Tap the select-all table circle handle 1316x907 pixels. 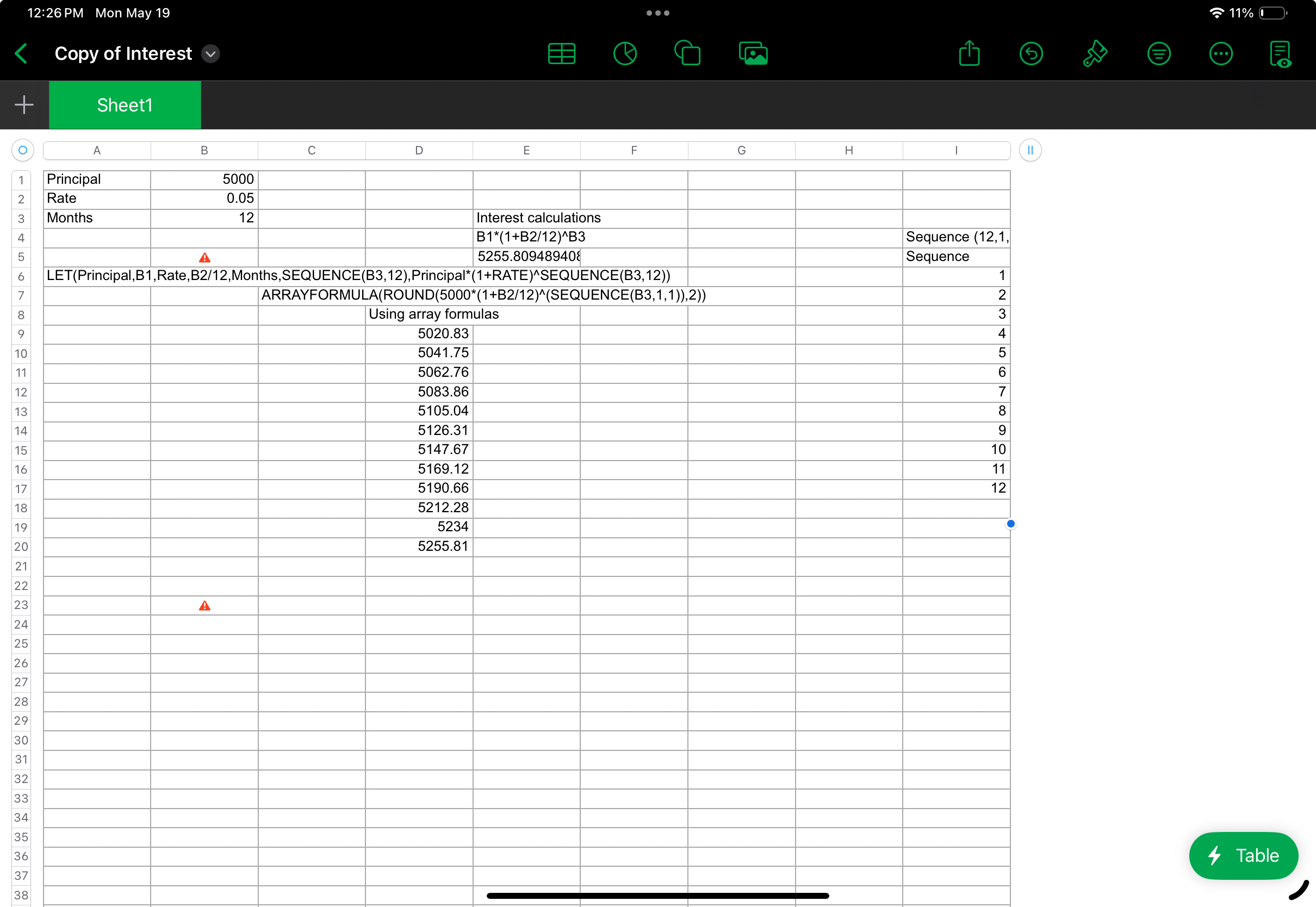(23, 151)
